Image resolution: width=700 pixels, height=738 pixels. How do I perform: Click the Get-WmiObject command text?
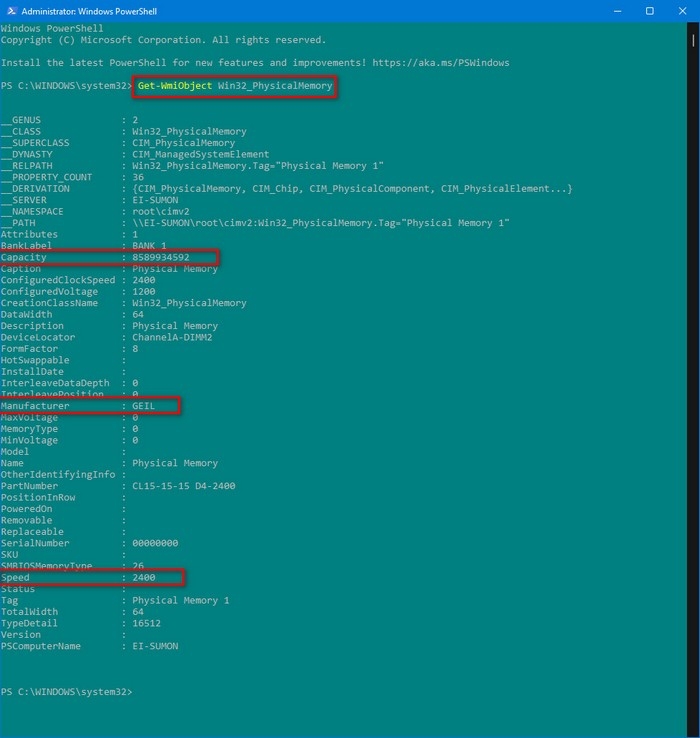click(175, 86)
